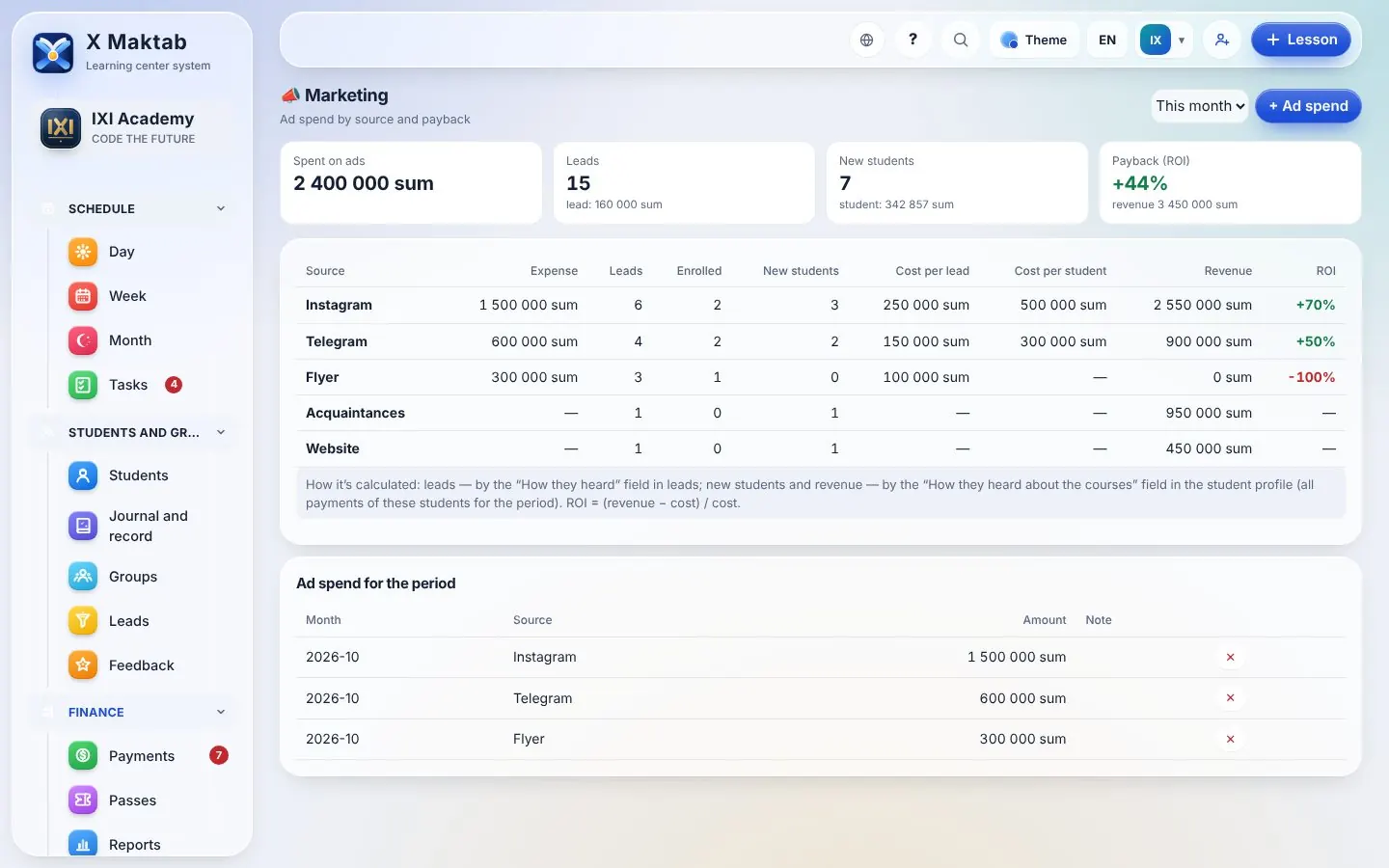Viewport: 1389px width, 868px height.
Task: Open the Day schedule icon
Action: pos(83,252)
